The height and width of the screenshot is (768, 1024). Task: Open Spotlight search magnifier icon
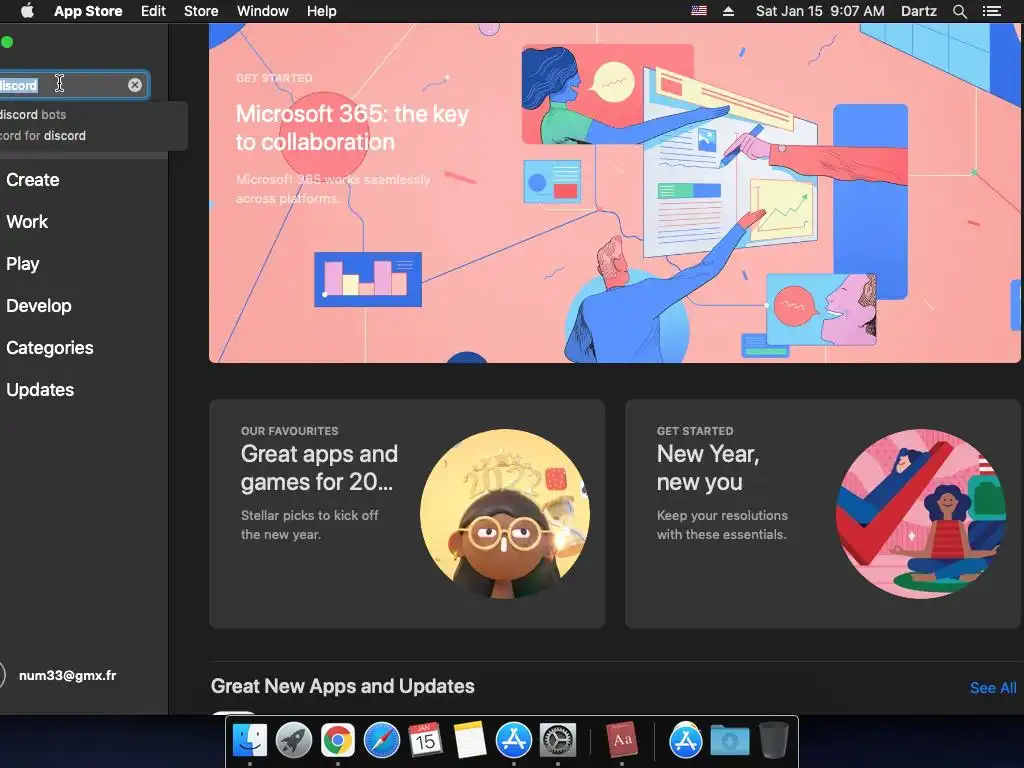pyautogui.click(x=959, y=11)
